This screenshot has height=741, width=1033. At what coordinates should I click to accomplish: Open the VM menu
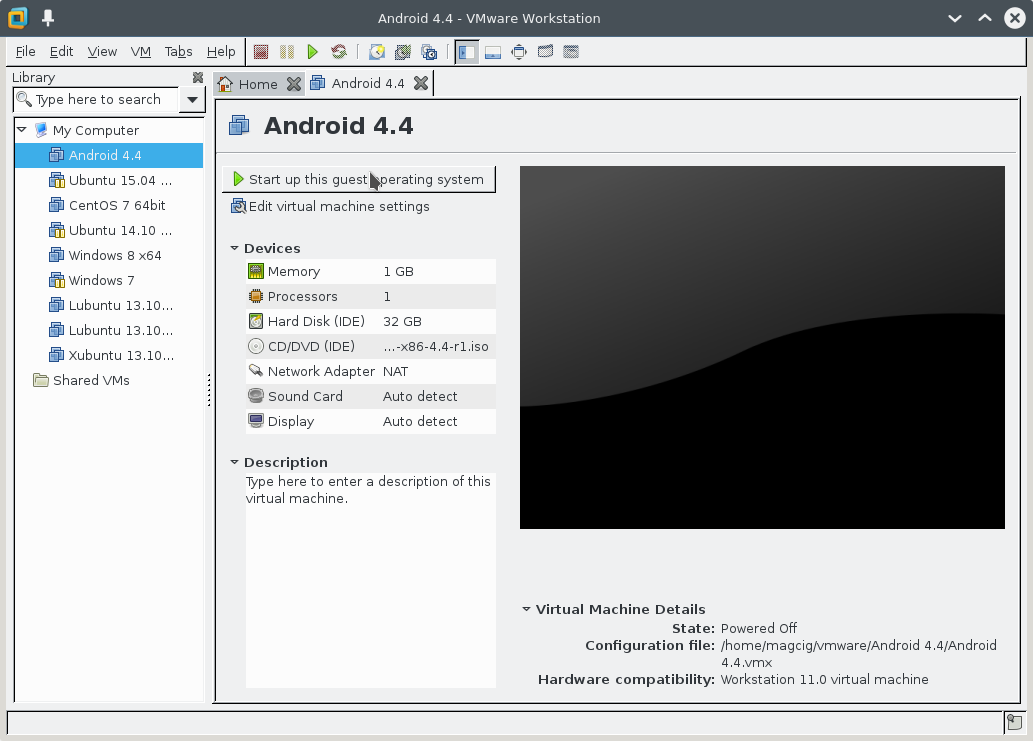tap(140, 51)
